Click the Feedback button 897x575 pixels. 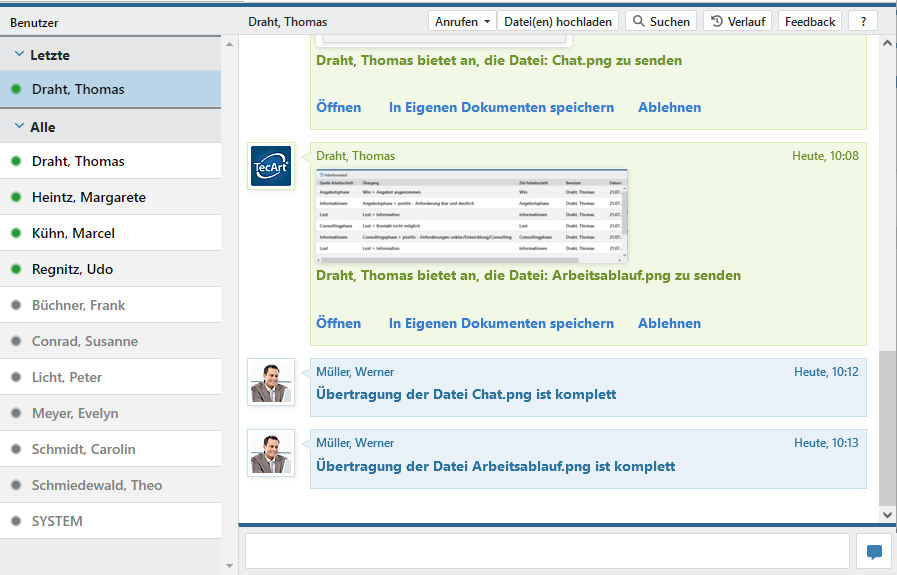(x=810, y=21)
